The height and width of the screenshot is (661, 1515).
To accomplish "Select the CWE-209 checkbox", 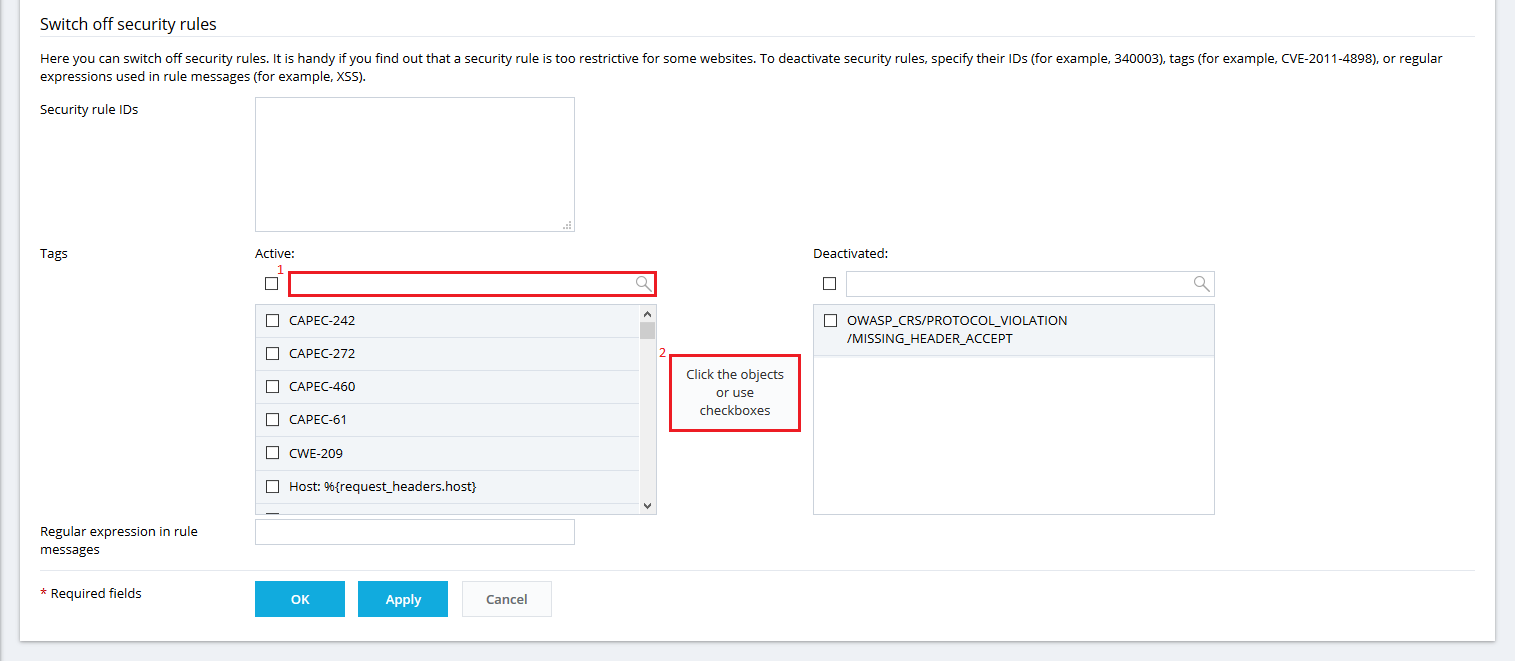I will tap(272, 453).
